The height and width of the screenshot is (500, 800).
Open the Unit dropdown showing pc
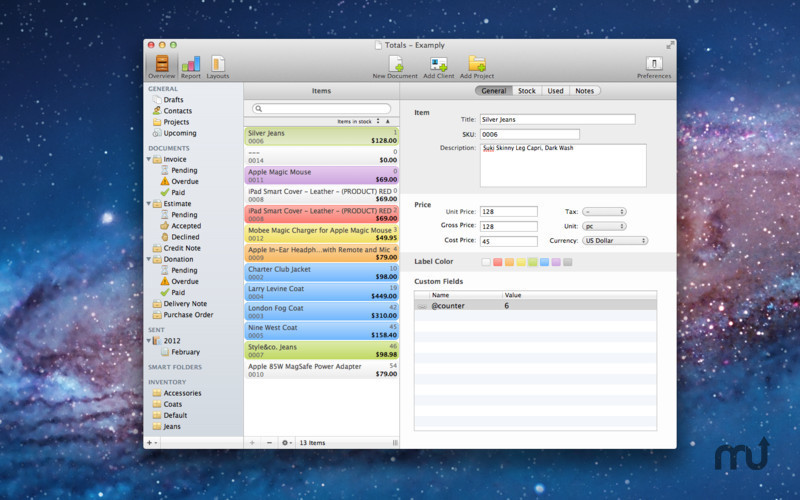tap(604, 226)
